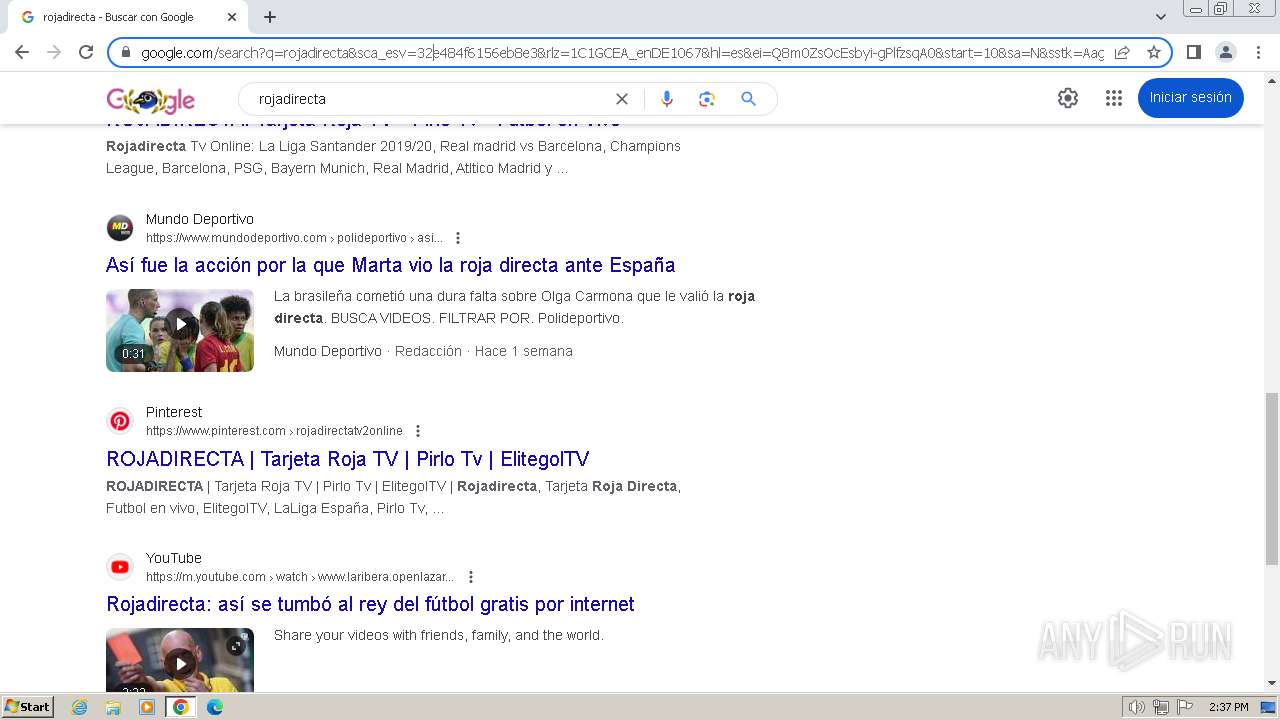The image size is (1280, 720).
Task: Click the Google logo
Action: (x=151, y=99)
